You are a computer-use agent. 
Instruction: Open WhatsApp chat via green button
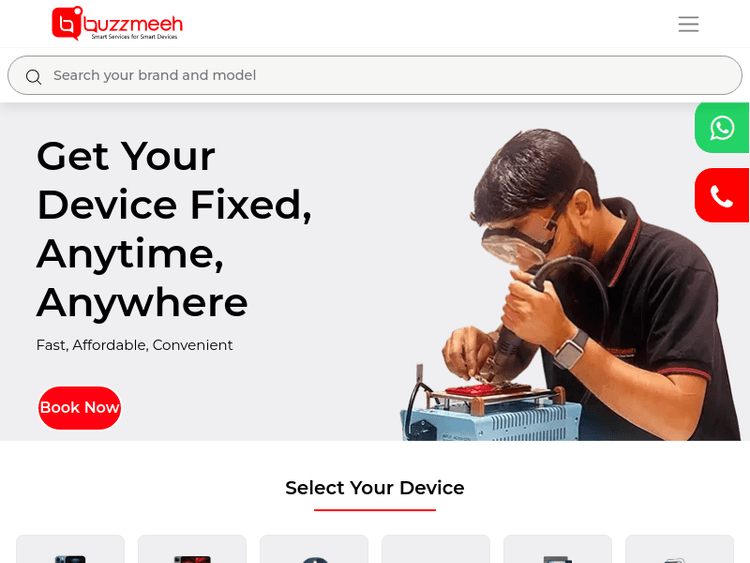click(722, 128)
